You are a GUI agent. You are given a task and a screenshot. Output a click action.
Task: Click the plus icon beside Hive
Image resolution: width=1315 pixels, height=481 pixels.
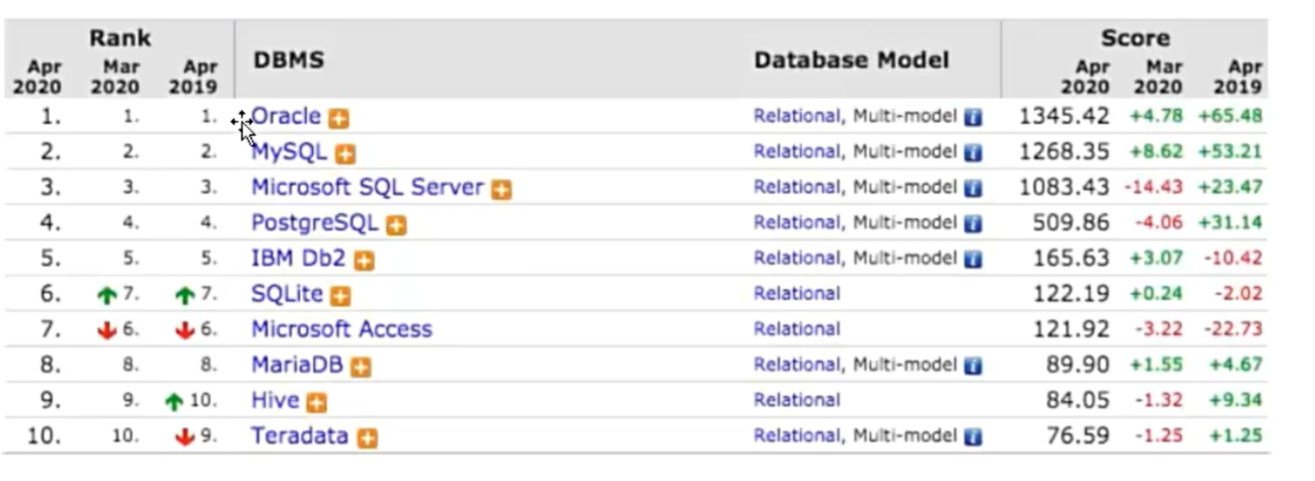click(x=317, y=403)
